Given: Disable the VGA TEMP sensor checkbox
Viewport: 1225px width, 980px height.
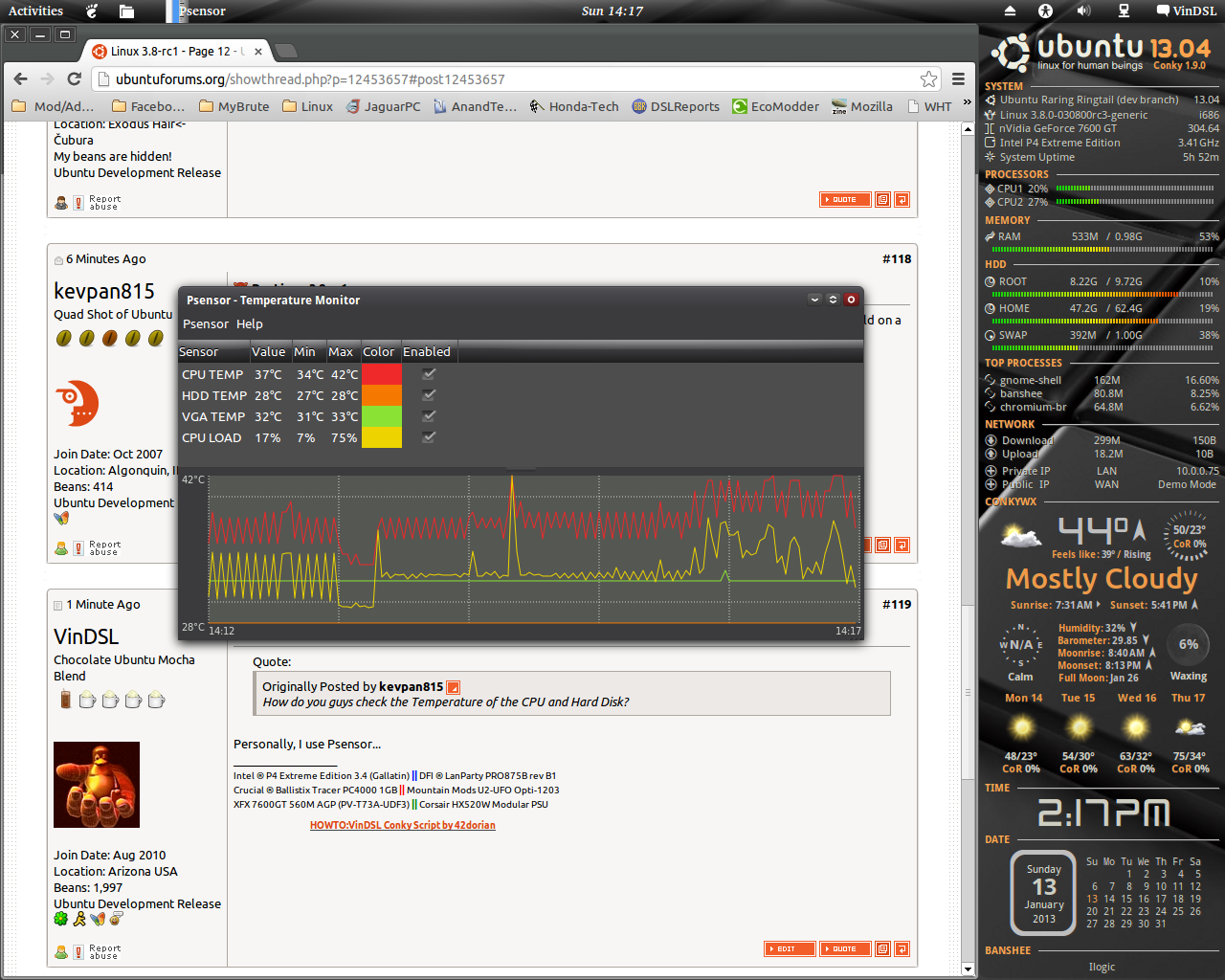Looking at the screenshot, I should 429,416.
